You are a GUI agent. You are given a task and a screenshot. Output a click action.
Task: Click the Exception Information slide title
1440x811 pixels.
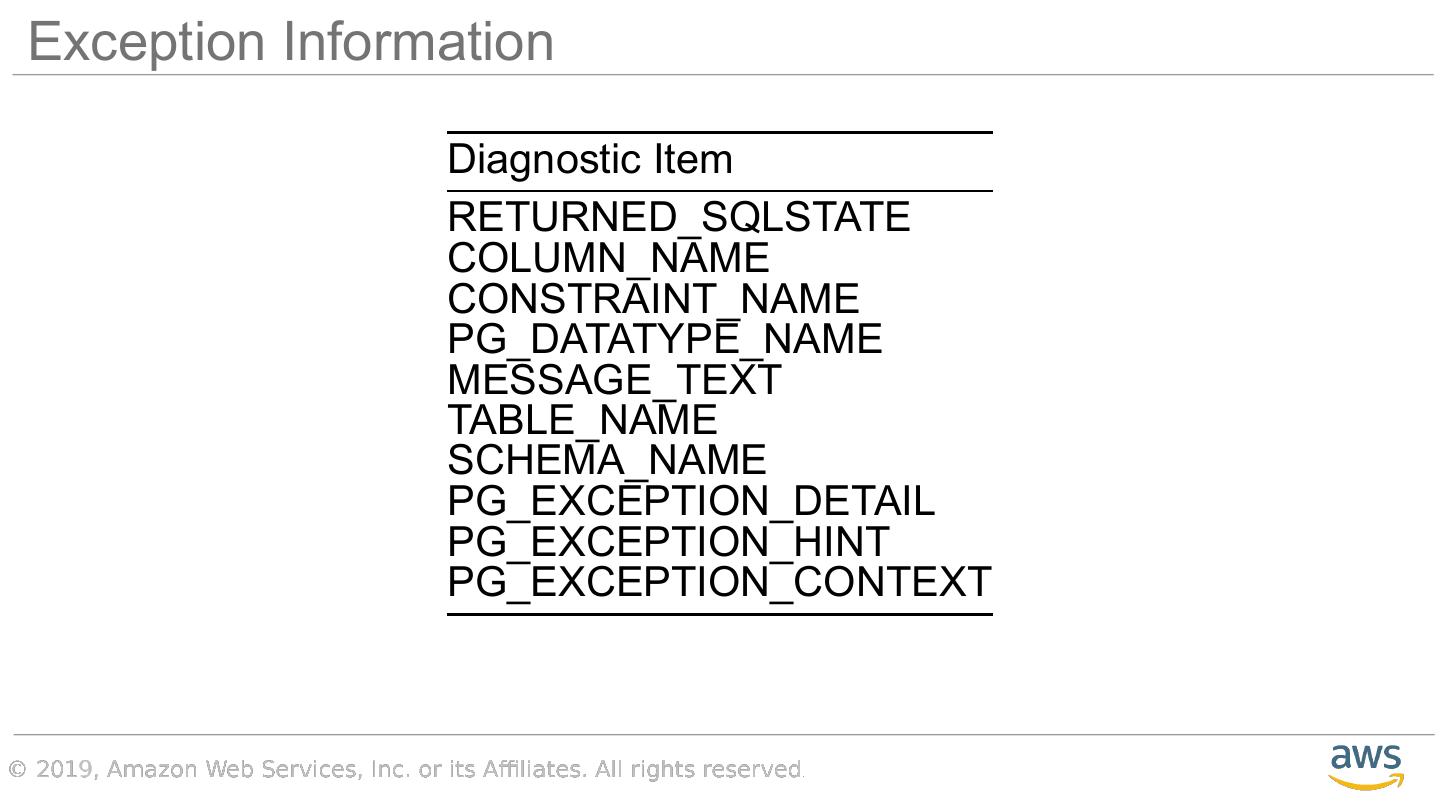tap(291, 42)
